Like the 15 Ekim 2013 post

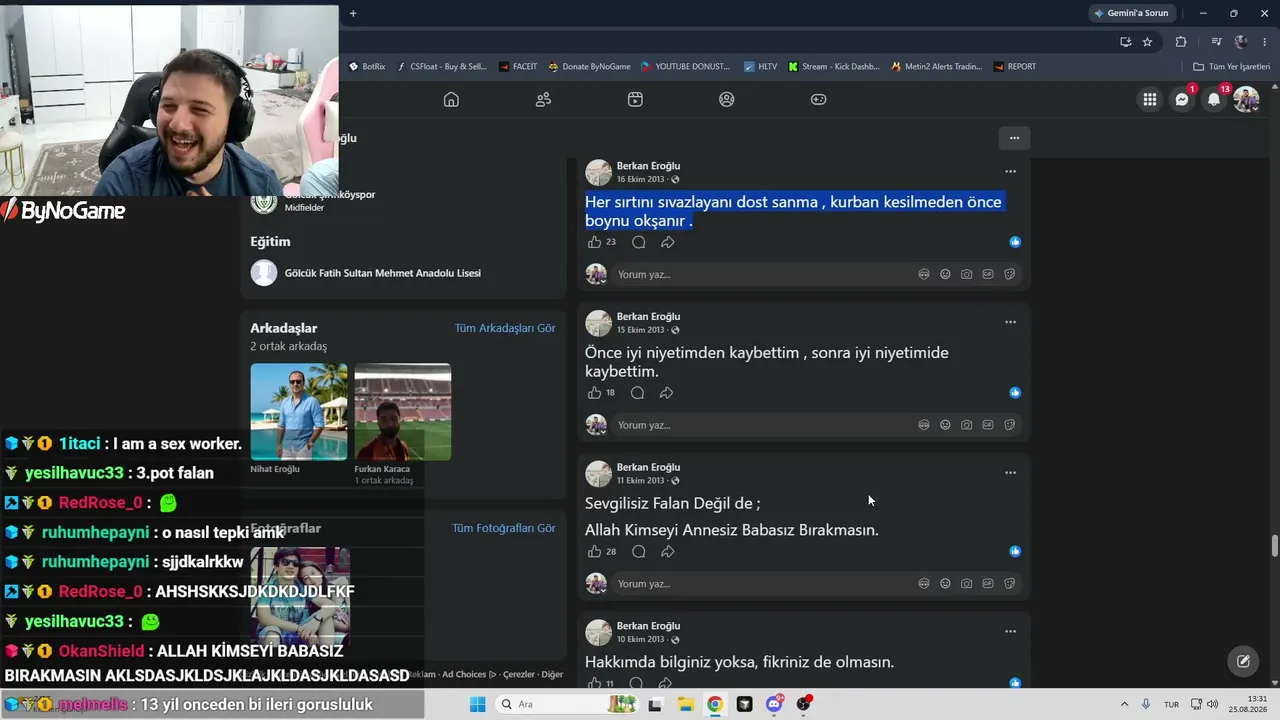click(x=594, y=393)
